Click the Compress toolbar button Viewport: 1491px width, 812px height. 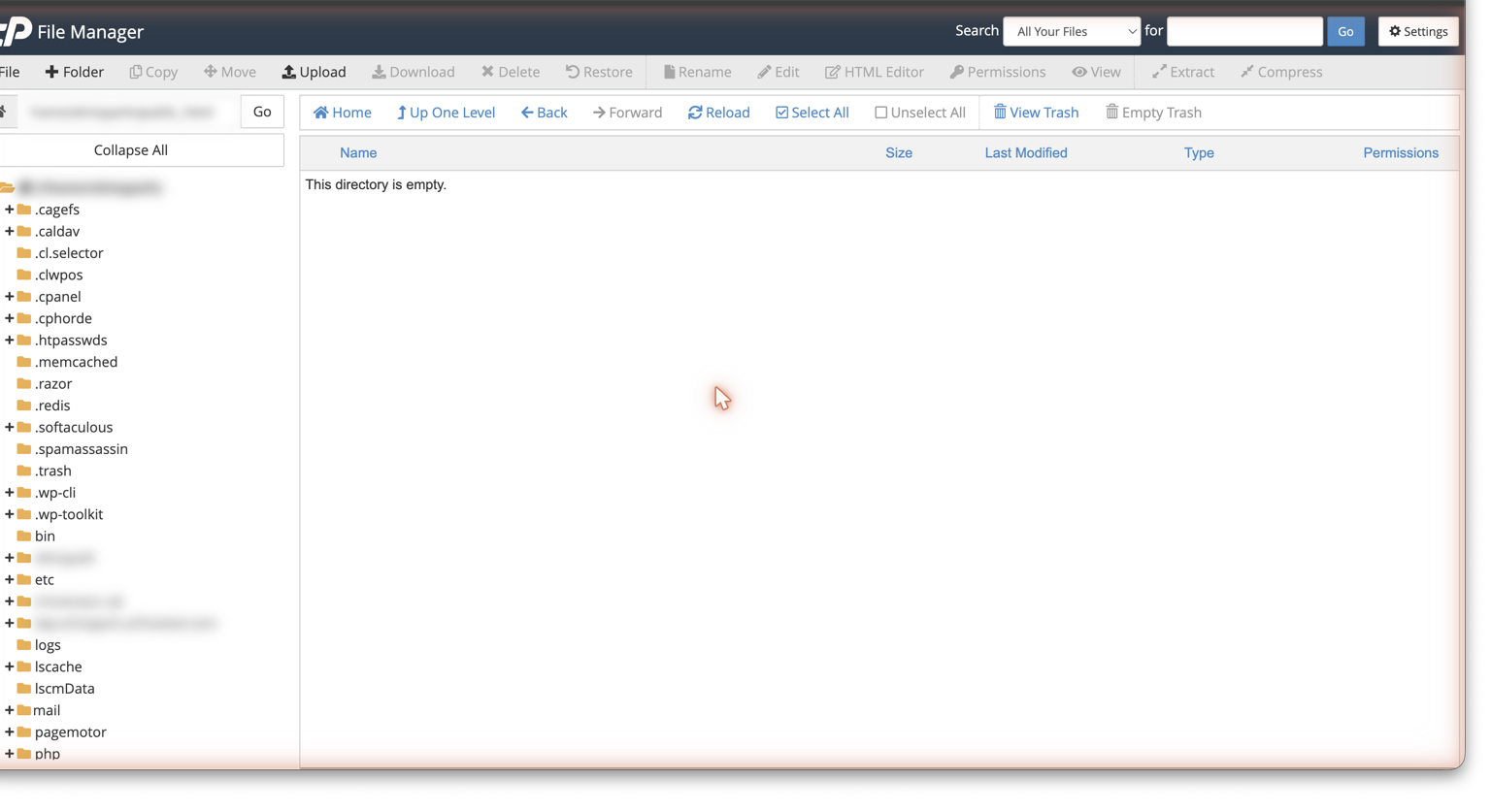click(1281, 72)
